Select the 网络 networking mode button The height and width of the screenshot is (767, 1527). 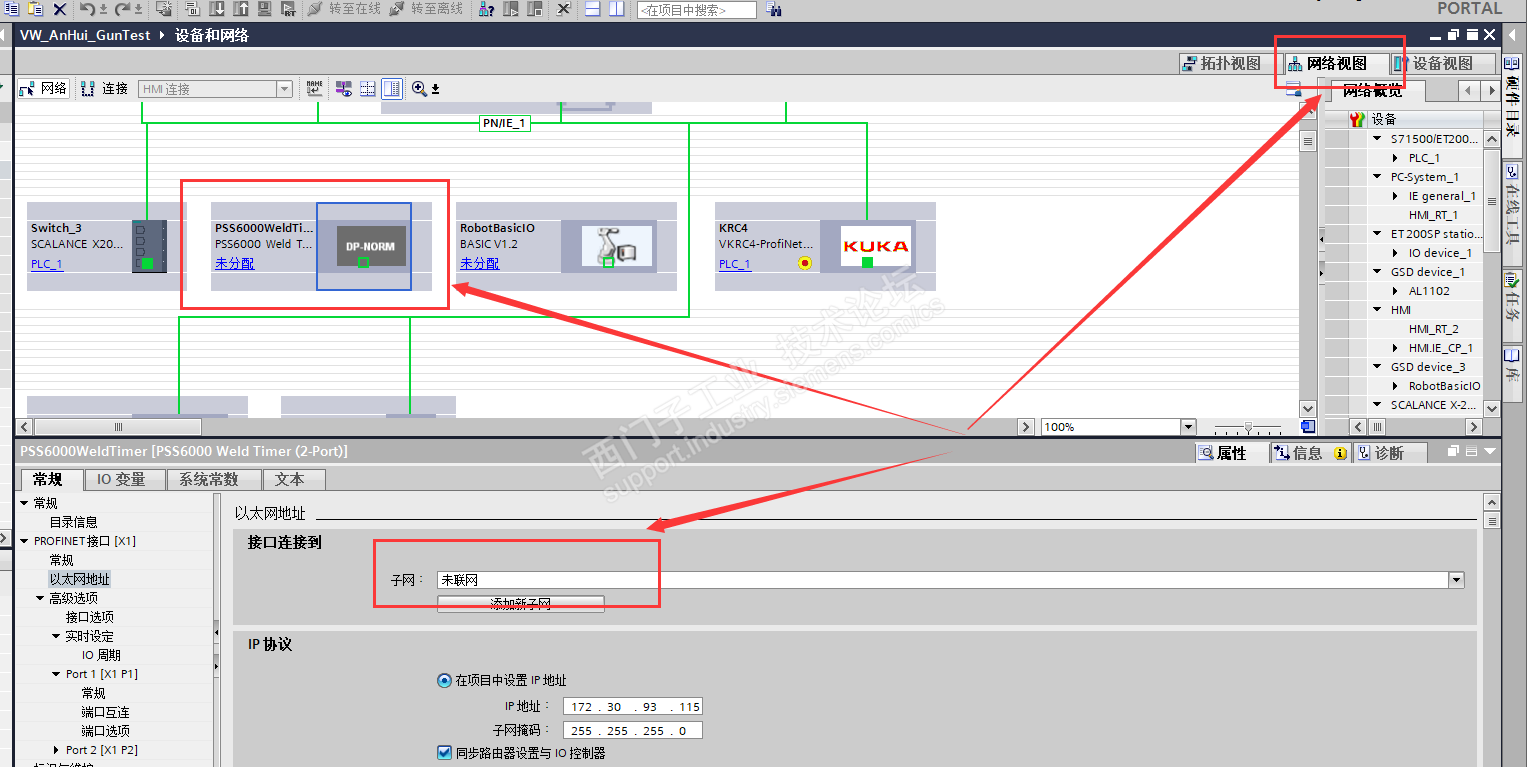pos(43,89)
